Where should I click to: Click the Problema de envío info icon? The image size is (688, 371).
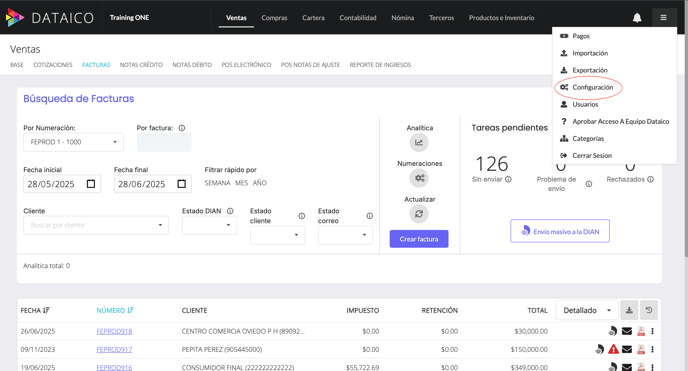(x=589, y=184)
